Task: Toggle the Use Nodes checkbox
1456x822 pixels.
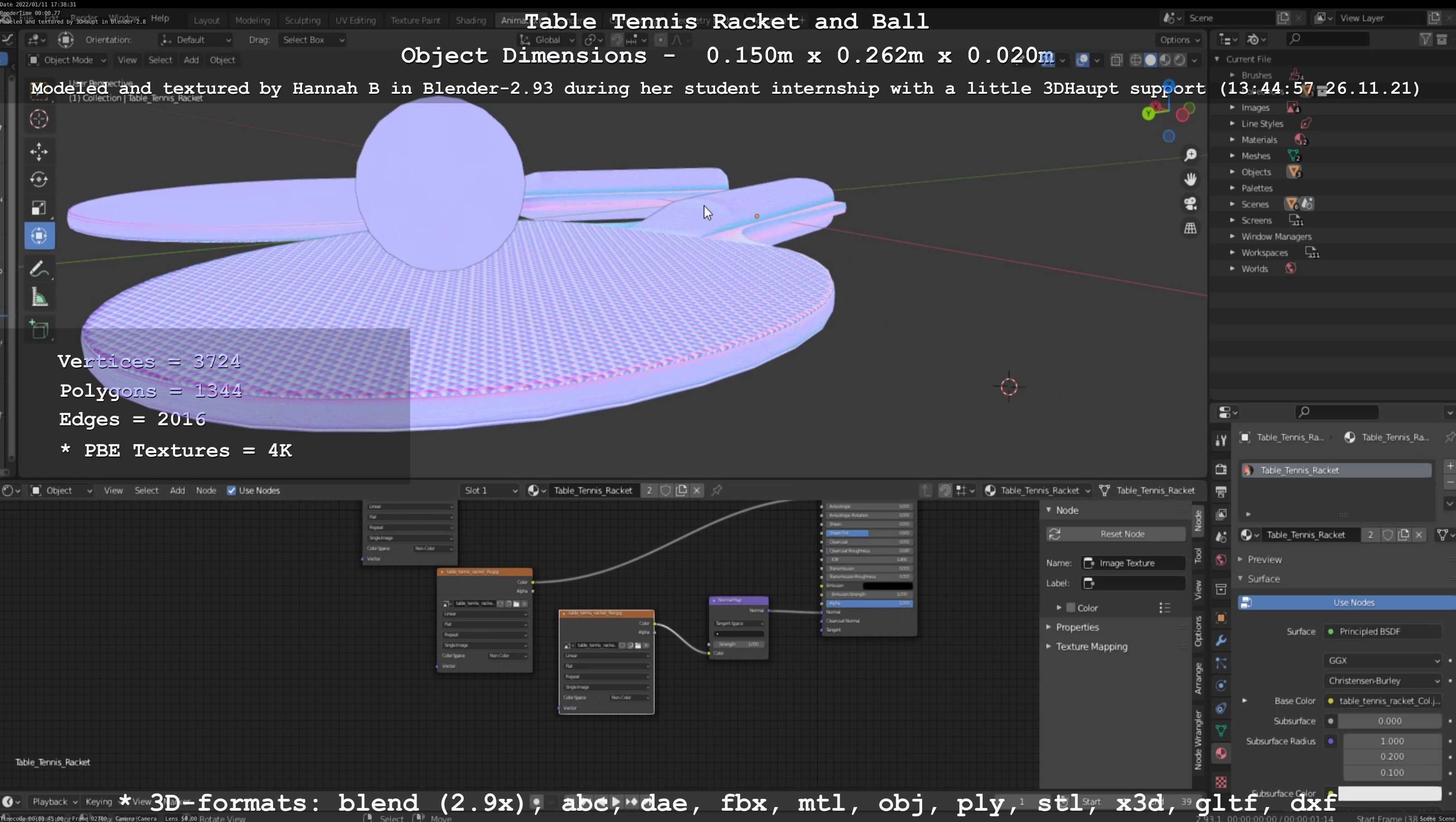Action: [x=231, y=490]
